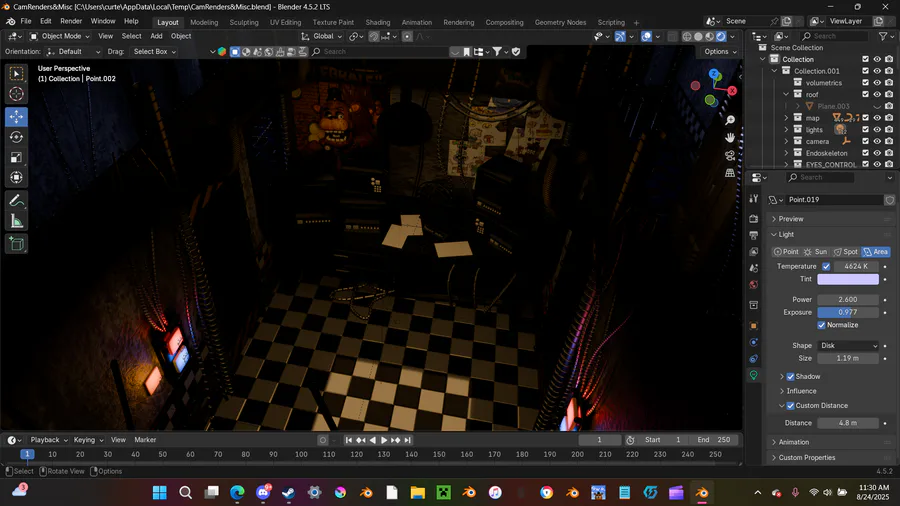
Task: Open the timeline Playback menu
Action: pyautogui.click(x=49, y=440)
